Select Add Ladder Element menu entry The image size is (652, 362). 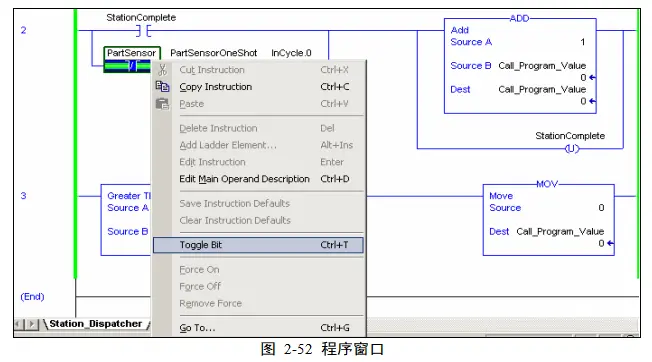click(x=258, y=145)
